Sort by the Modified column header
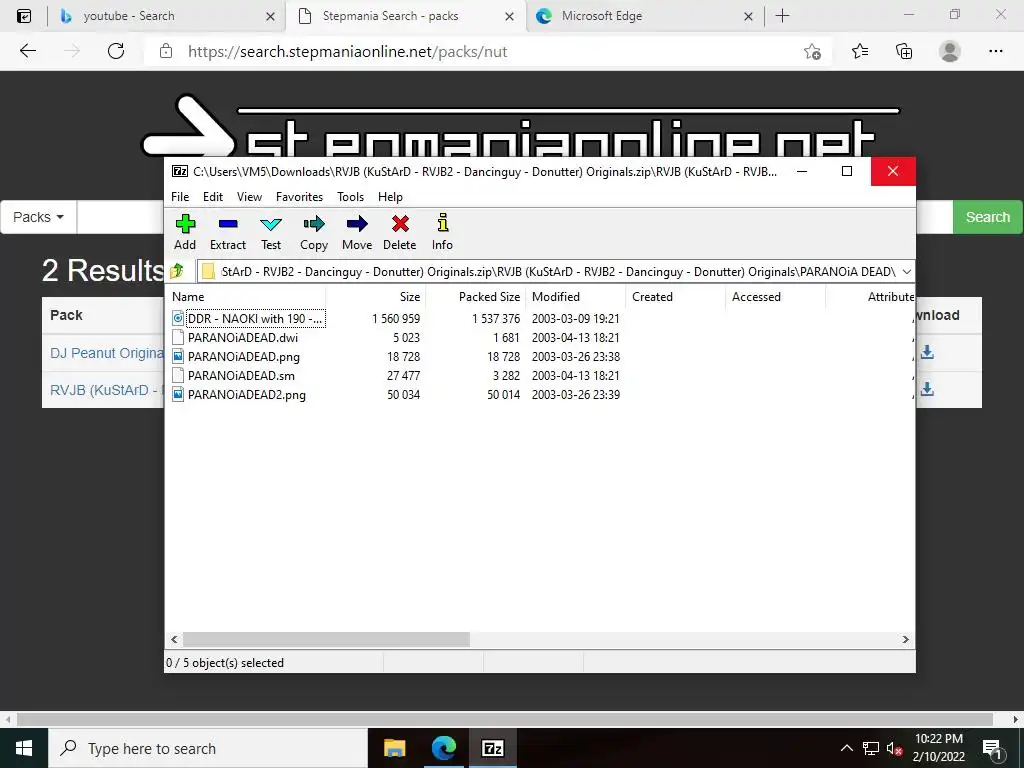The height and width of the screenshot is (768, 1024). (x=576, y=296)
